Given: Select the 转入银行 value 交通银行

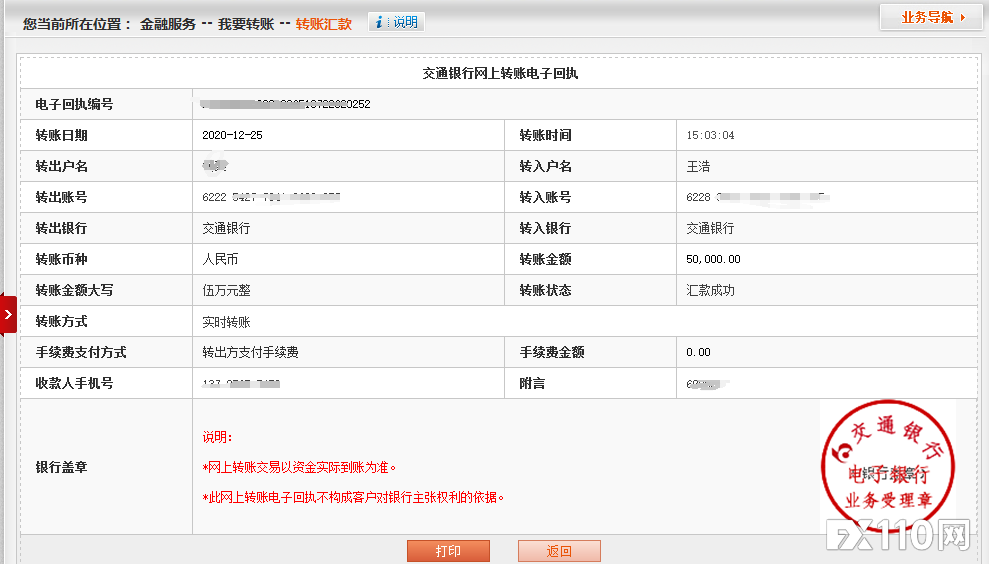Looking at the screenshot, I should tap(710, 228).
